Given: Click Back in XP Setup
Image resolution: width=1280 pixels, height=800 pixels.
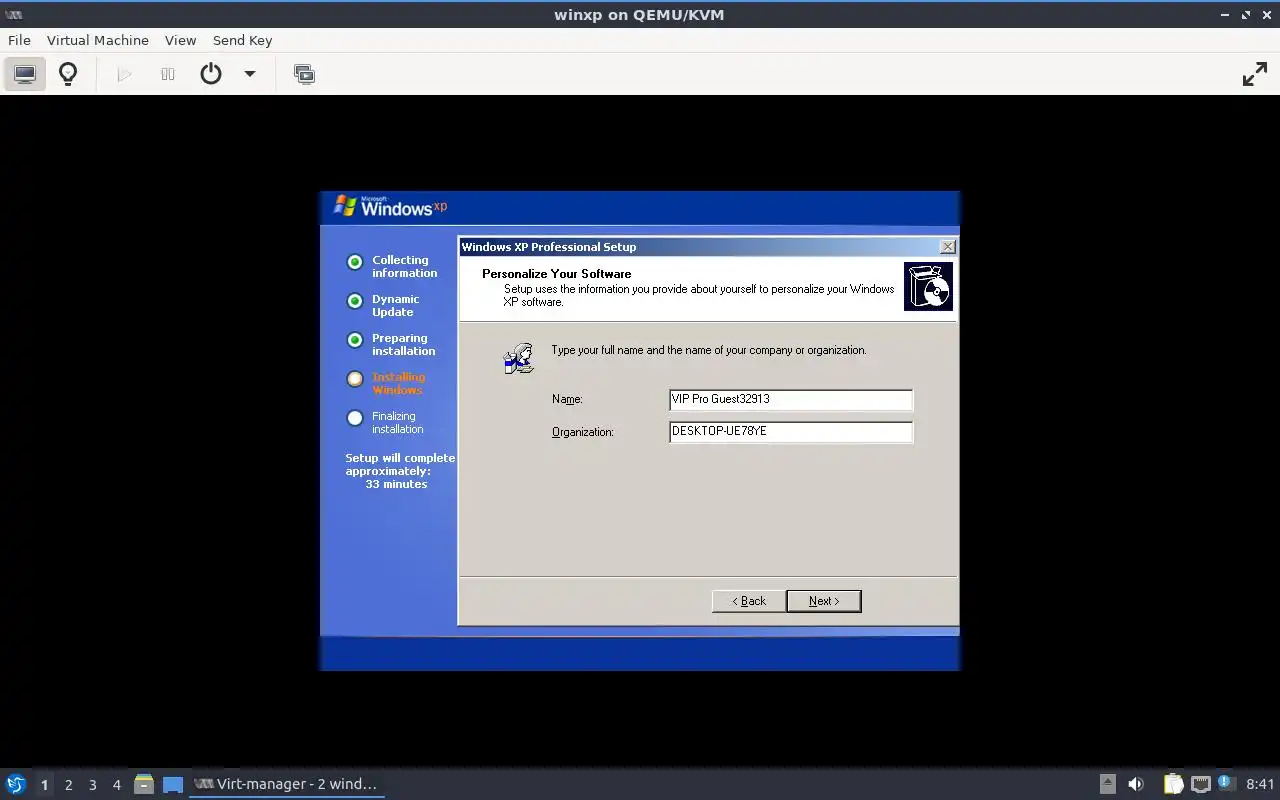Looking at the screenshot, I should [x=748, y=601].
